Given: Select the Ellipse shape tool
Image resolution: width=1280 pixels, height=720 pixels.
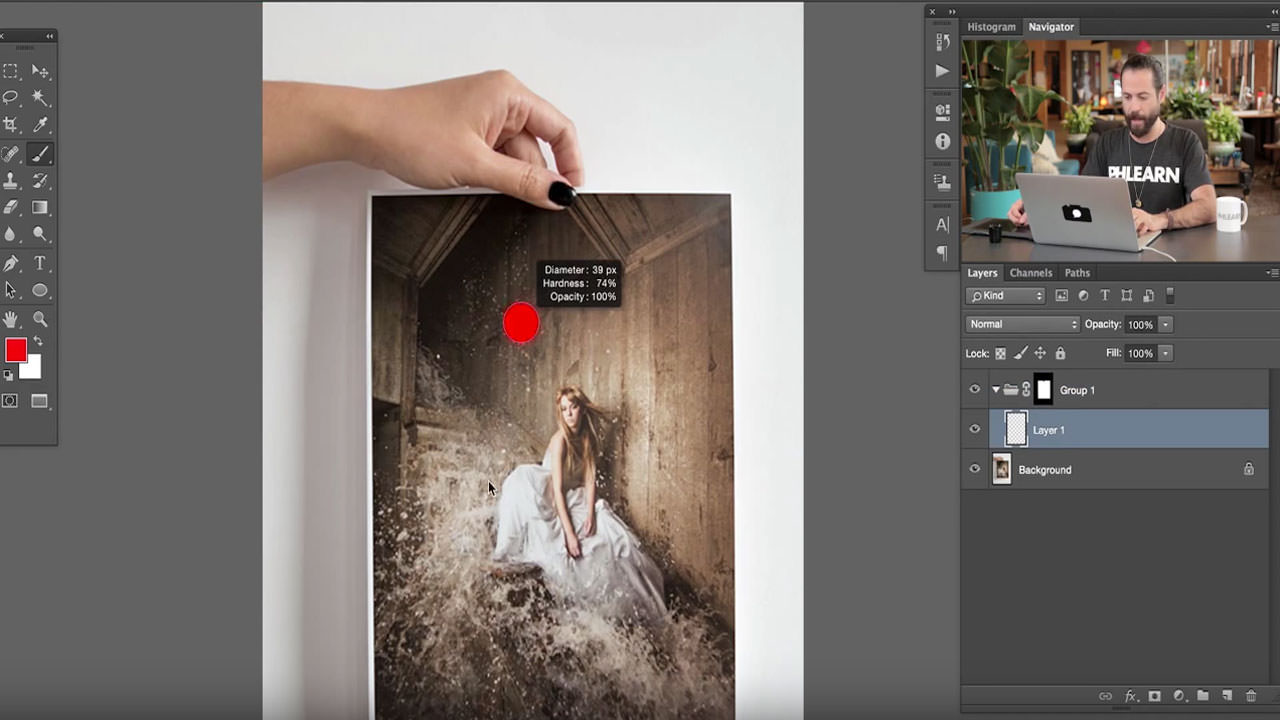Looking at the screenshot, I should [x=40, y=290].
